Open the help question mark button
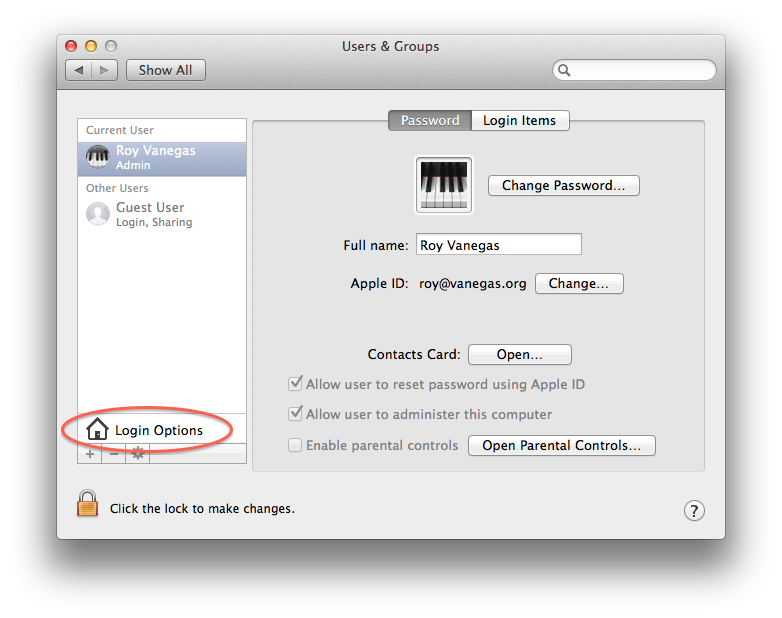 click(x=695, y=510)
